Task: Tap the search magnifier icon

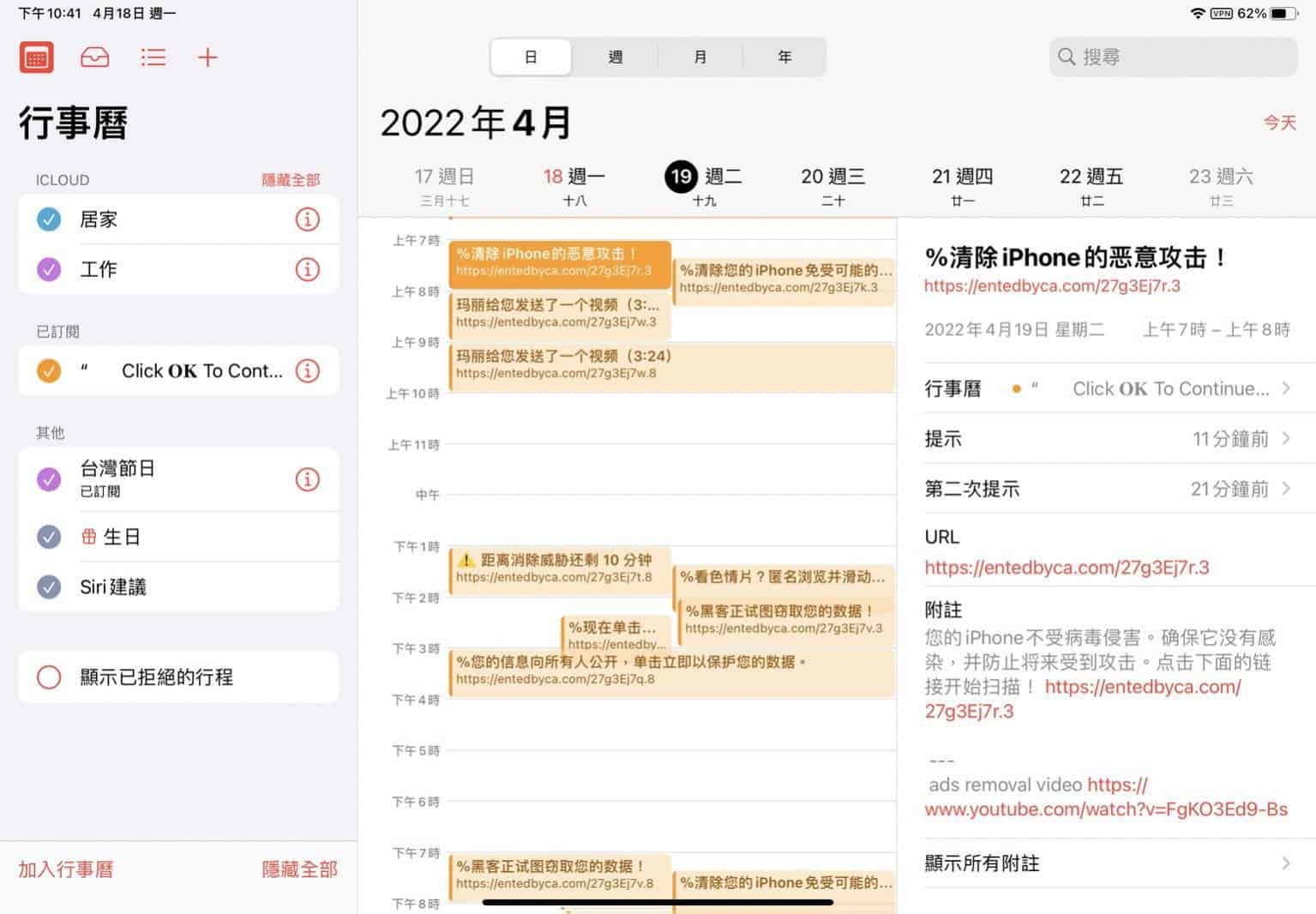Action: [x=1067, y=57]
